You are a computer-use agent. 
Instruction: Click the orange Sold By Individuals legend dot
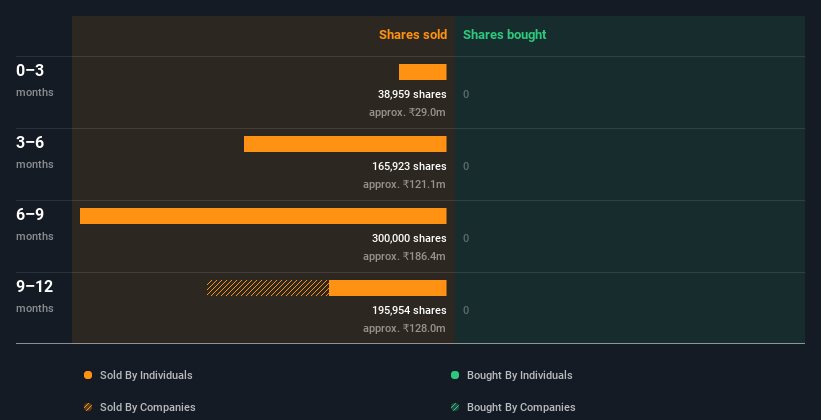88,375
